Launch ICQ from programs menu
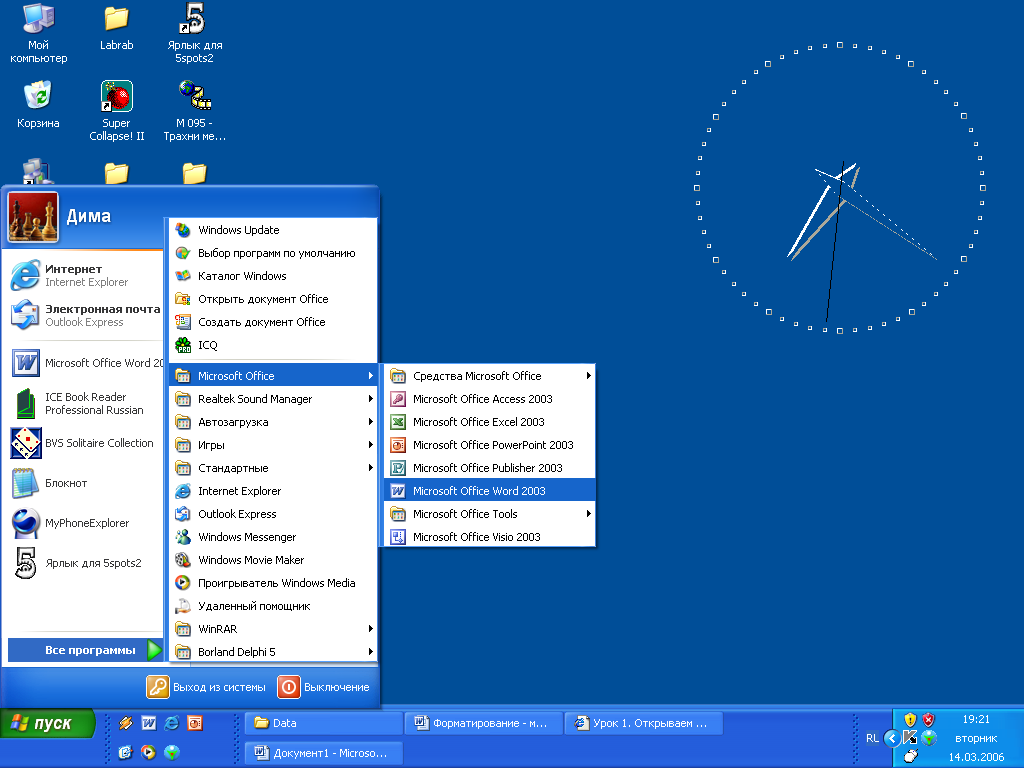1024x768 pixels. click(x=273, y=345)
